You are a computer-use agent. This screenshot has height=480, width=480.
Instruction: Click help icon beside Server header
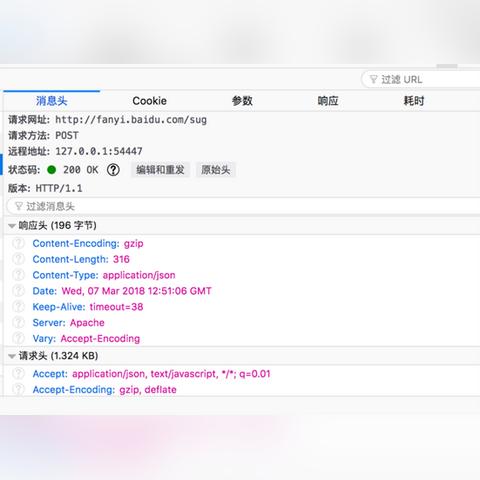[x=18, y=322]
